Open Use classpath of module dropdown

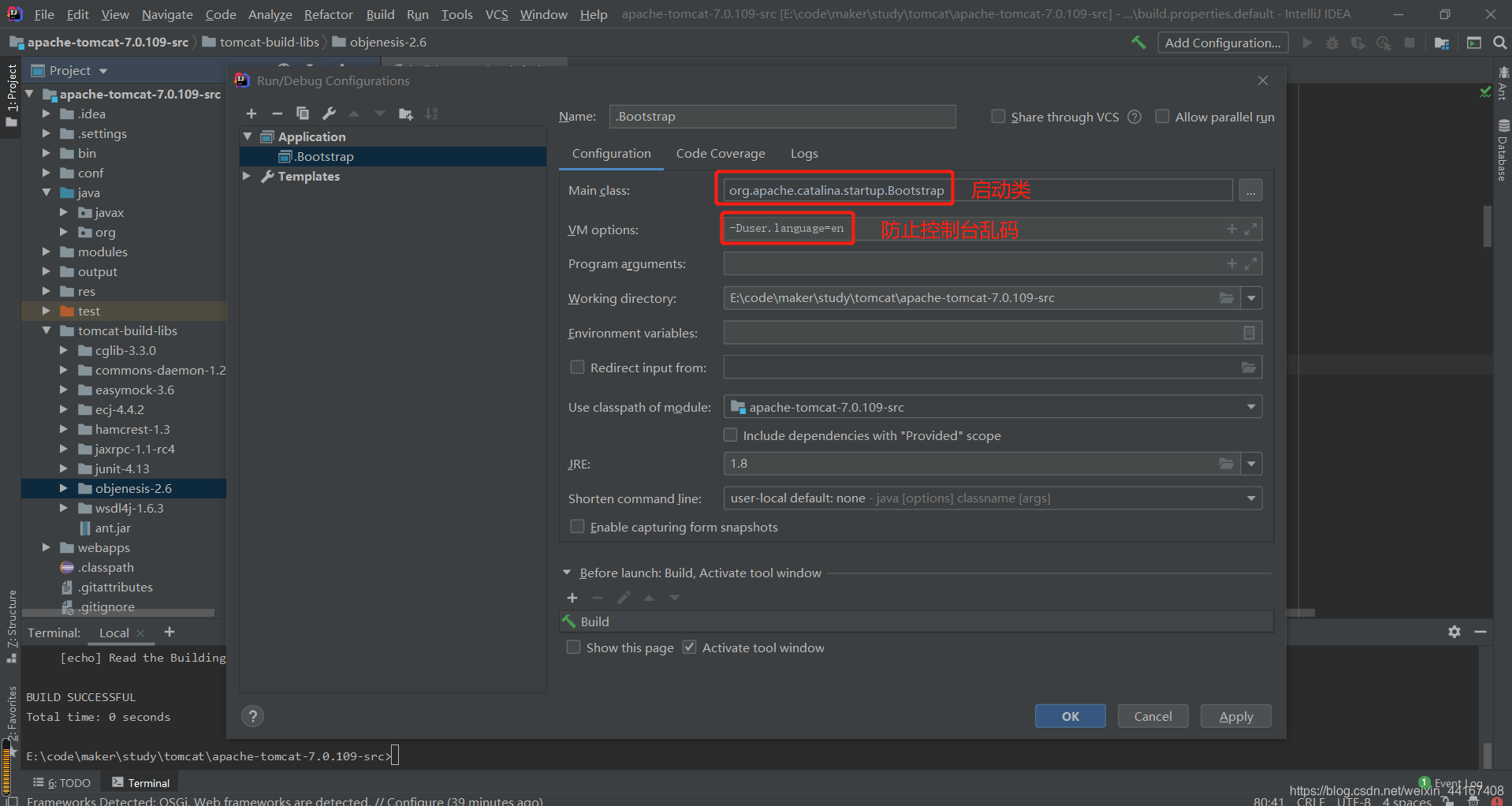point(1251,407)
